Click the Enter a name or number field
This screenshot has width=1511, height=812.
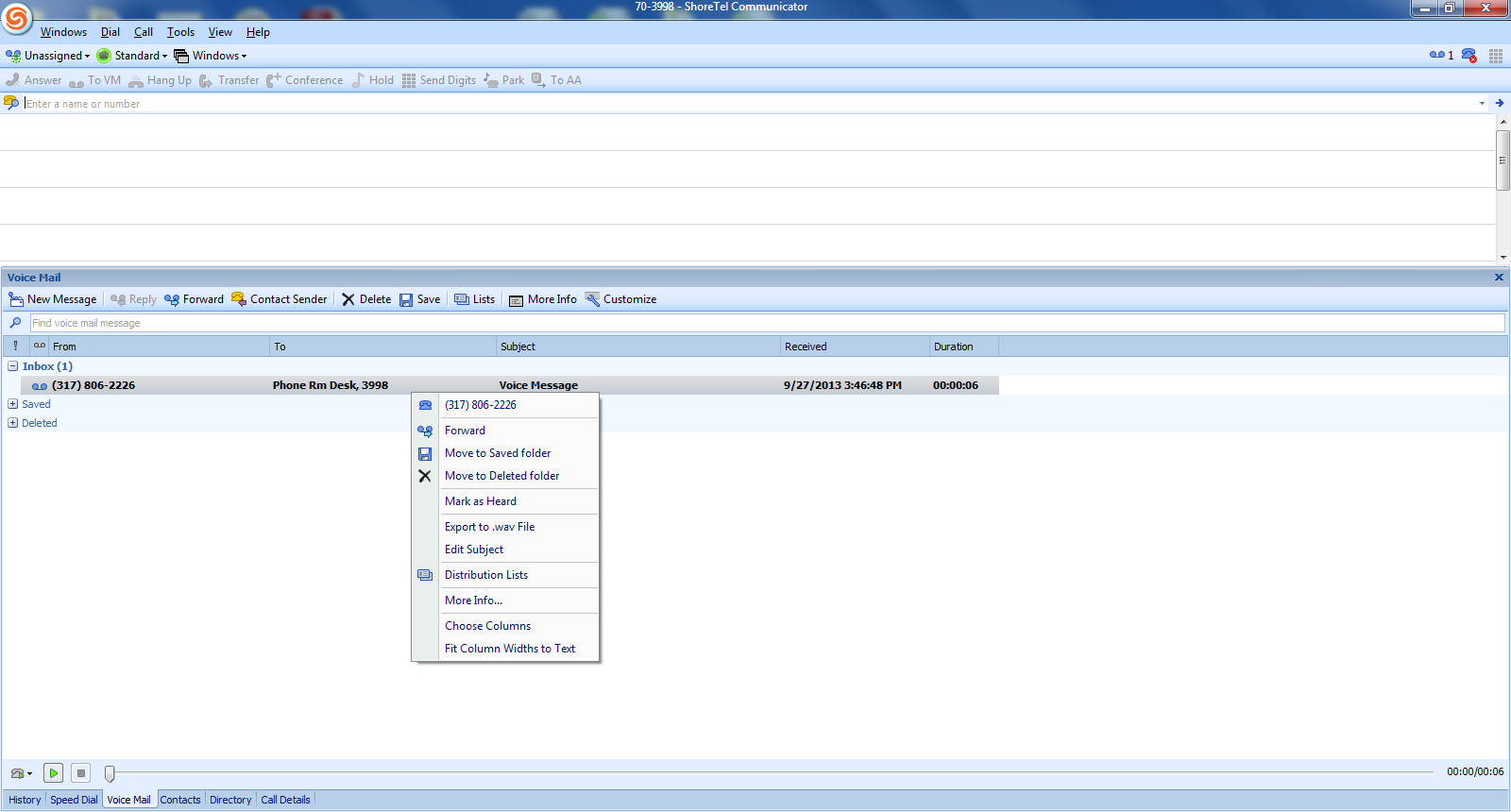[750, 104]
